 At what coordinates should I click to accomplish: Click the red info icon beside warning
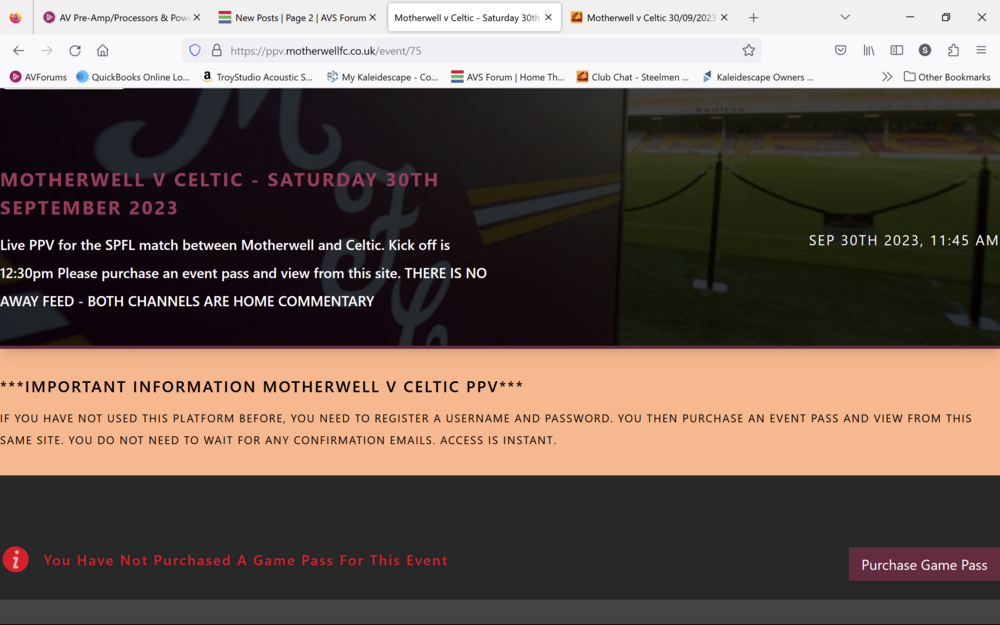[15, 560]
